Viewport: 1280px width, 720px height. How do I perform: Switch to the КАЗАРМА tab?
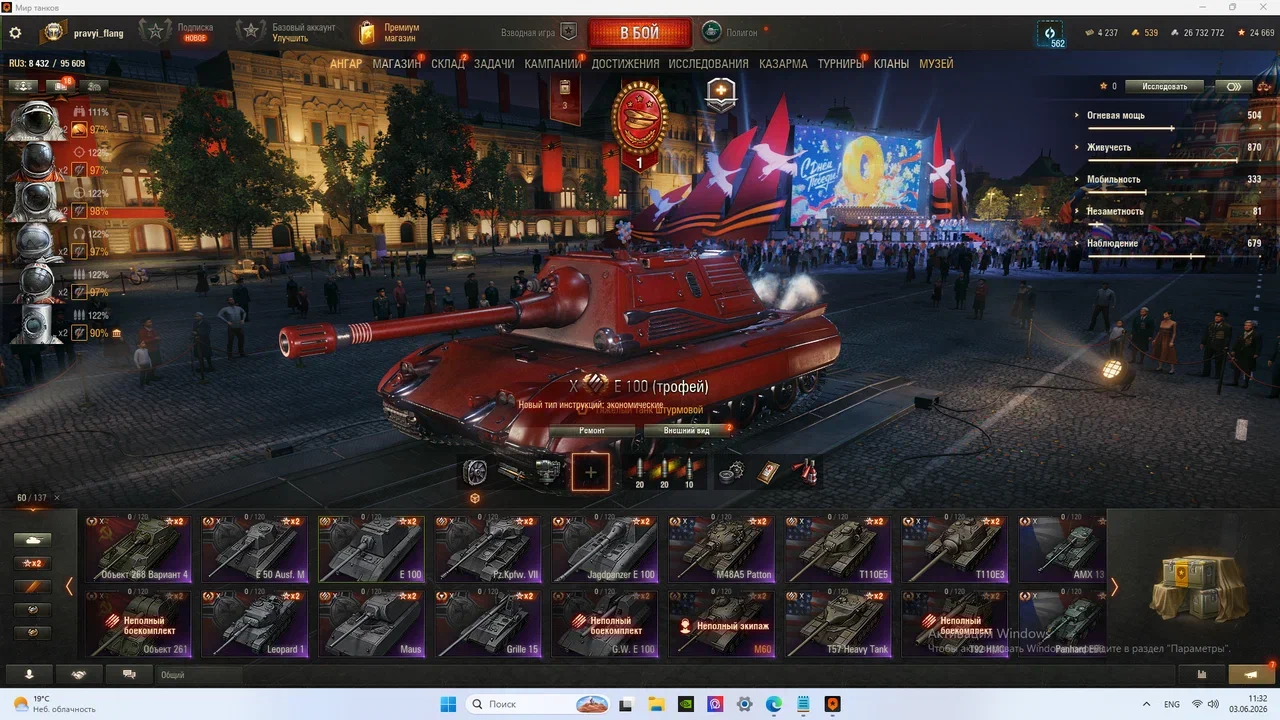click(783, 64)
